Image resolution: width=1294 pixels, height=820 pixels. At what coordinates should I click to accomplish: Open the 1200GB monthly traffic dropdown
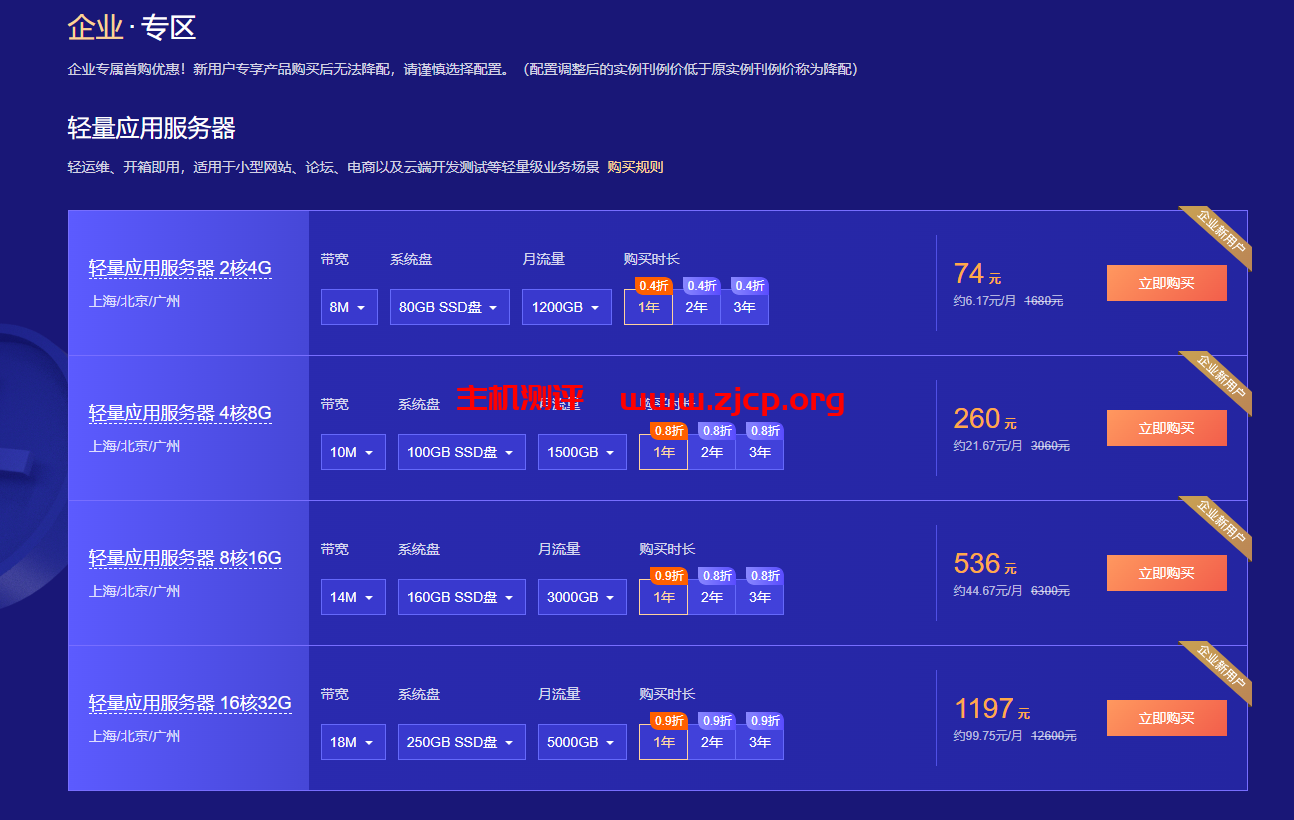[567, 307]
